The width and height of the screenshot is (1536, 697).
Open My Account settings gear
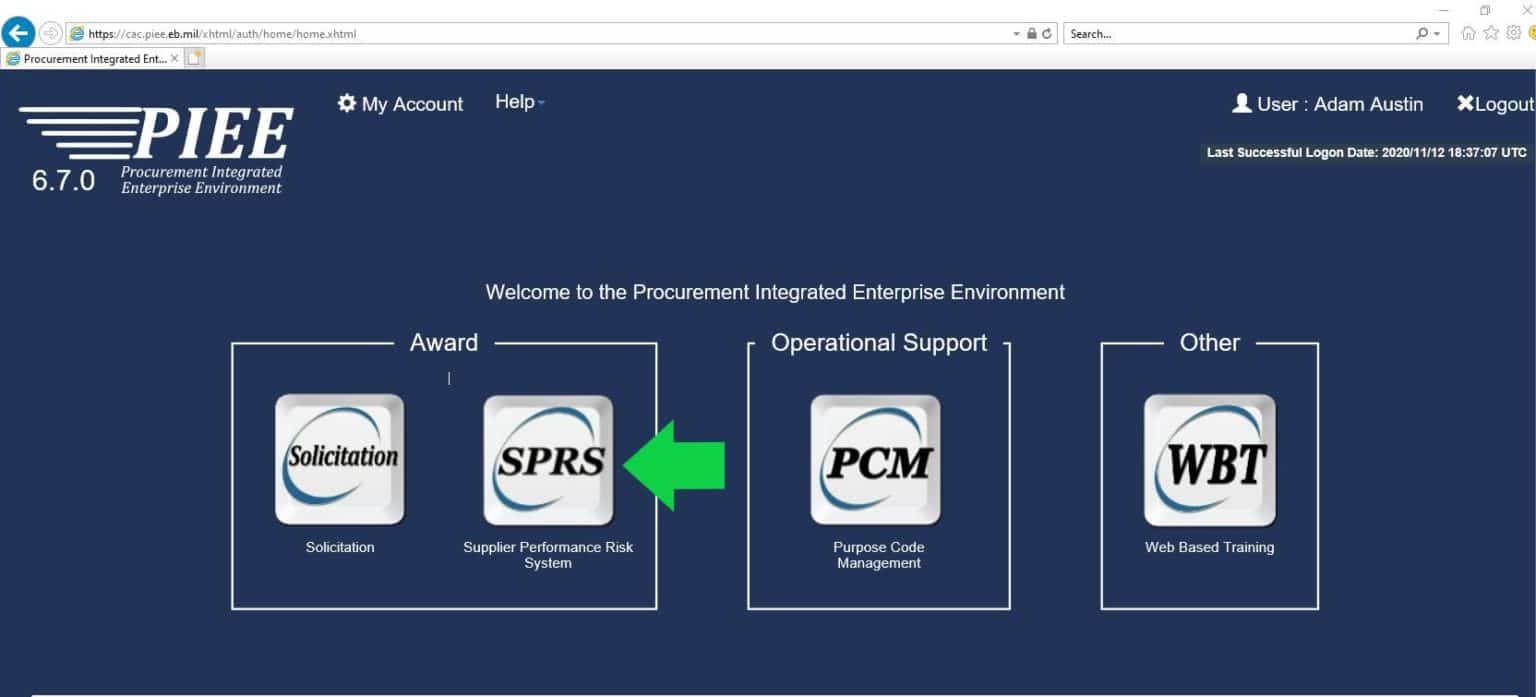tap(345, 102)
